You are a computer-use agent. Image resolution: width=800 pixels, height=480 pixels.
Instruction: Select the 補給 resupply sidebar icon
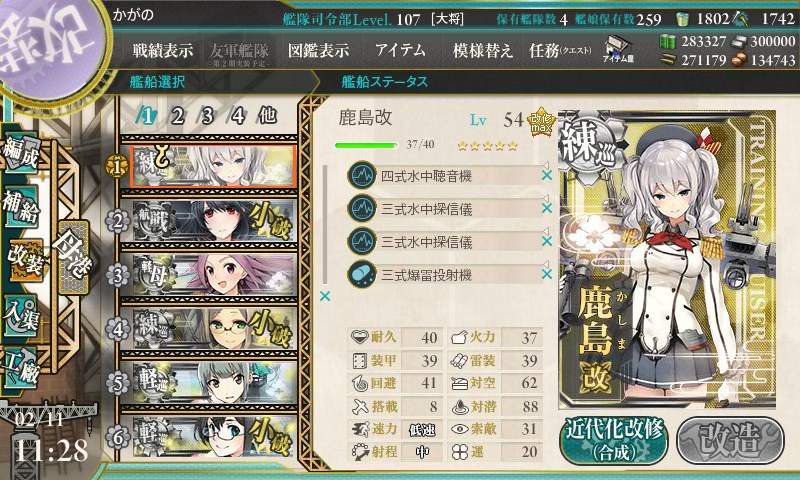[21, 206]
